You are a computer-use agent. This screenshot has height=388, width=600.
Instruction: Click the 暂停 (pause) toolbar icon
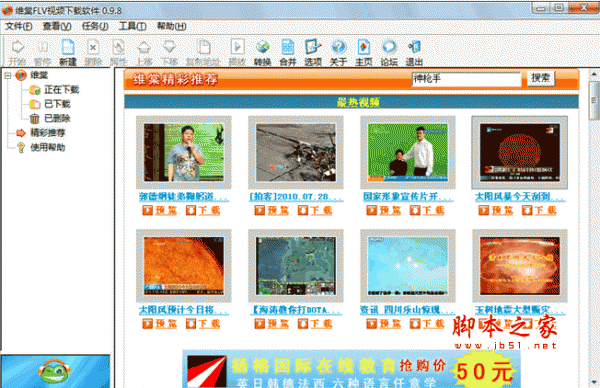(42, 52)
